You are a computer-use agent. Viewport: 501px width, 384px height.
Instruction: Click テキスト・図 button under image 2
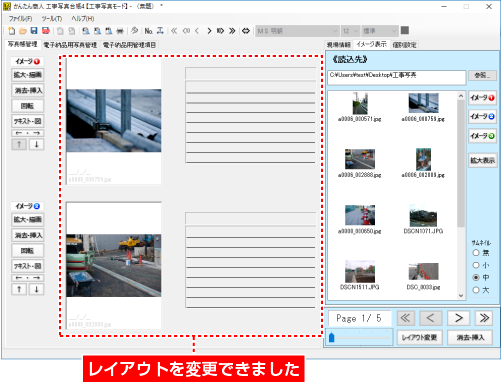click(28, 266)
